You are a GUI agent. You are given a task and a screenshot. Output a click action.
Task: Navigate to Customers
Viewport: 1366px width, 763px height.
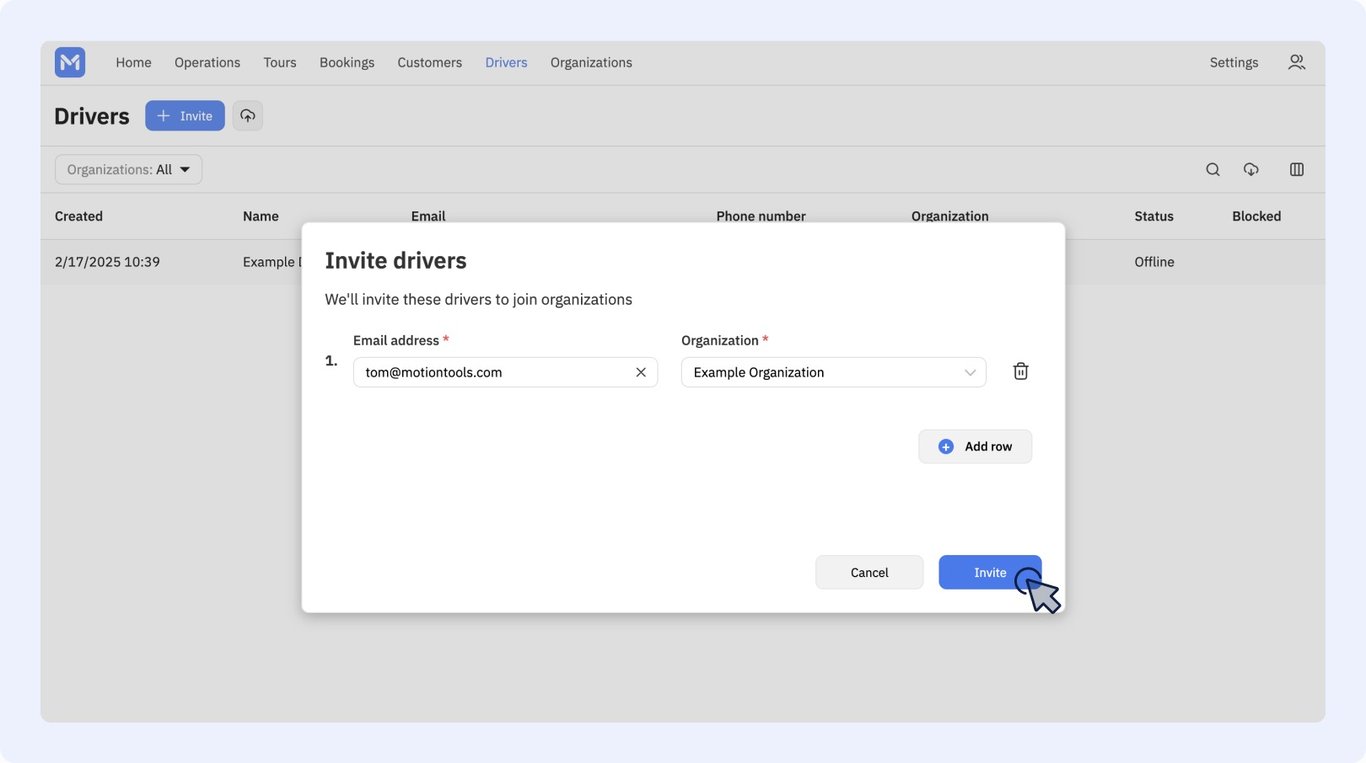coord(430,62)
